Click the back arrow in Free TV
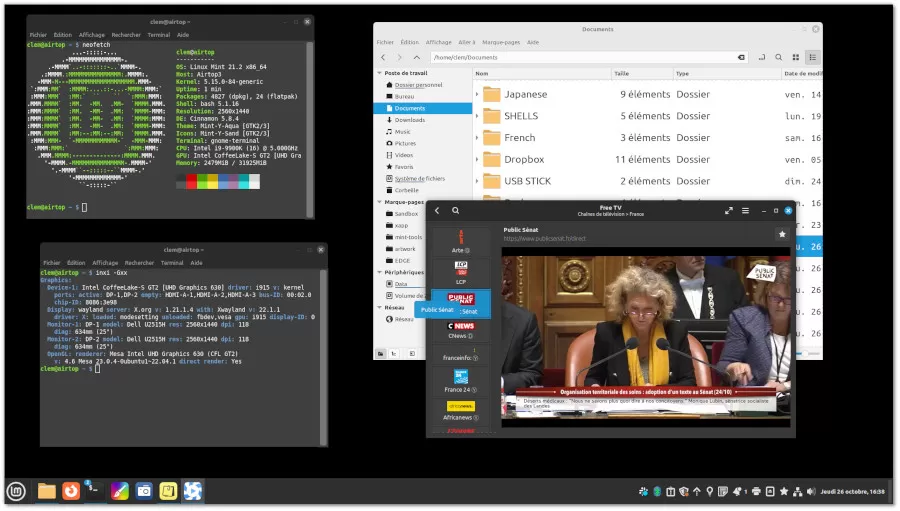Image resolution: width=900 pixels, height=511 pixels. [437, 211]
